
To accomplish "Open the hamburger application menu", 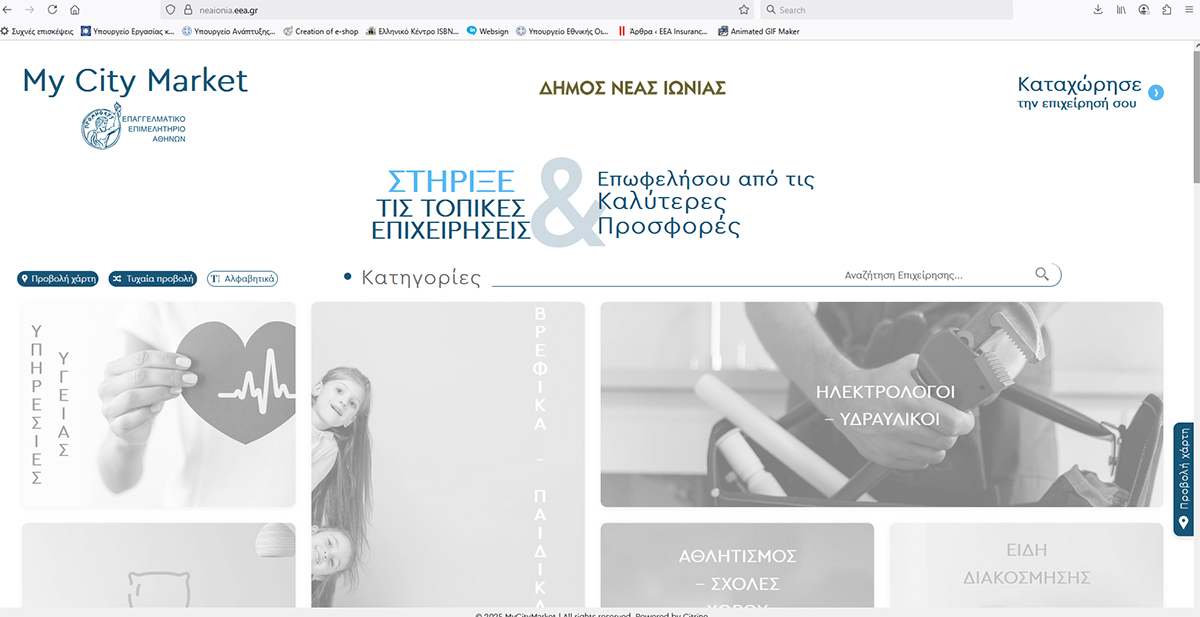I will (x=1188, y=9).
